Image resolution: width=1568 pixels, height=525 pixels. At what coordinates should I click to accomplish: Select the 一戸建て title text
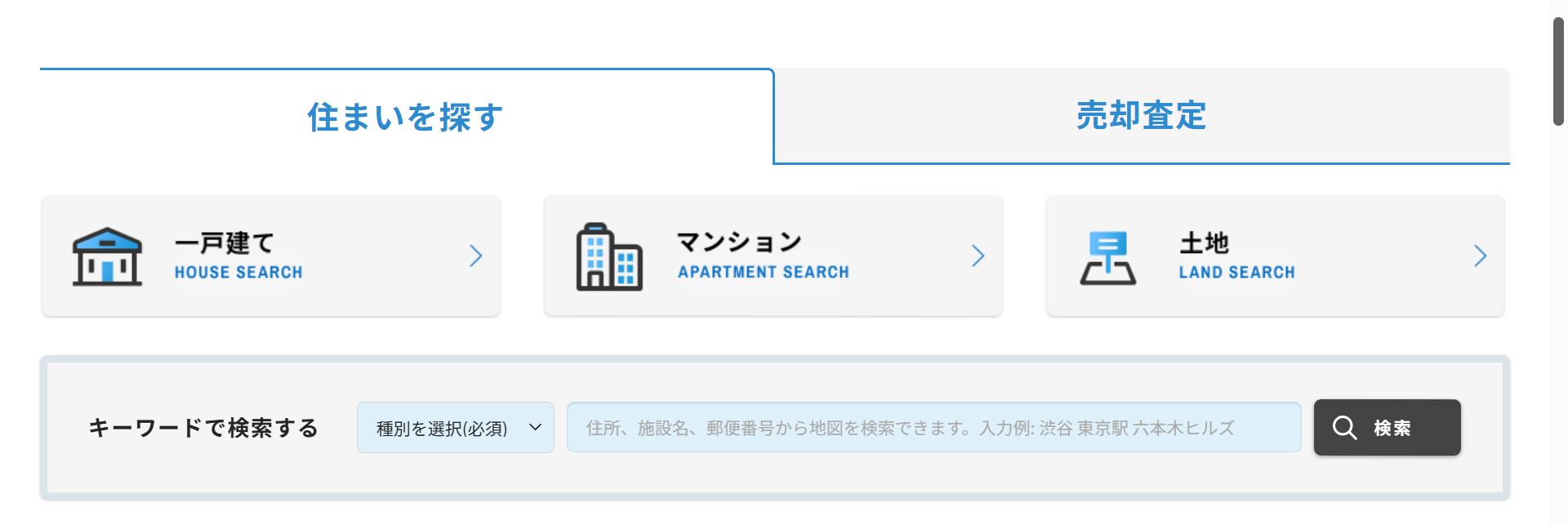point(225,242)
